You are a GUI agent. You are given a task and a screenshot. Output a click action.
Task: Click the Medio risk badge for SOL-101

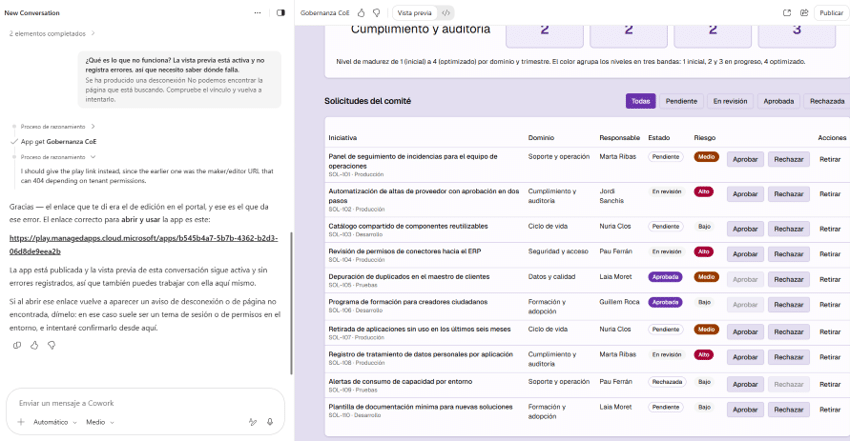click(x=706, y=157)
